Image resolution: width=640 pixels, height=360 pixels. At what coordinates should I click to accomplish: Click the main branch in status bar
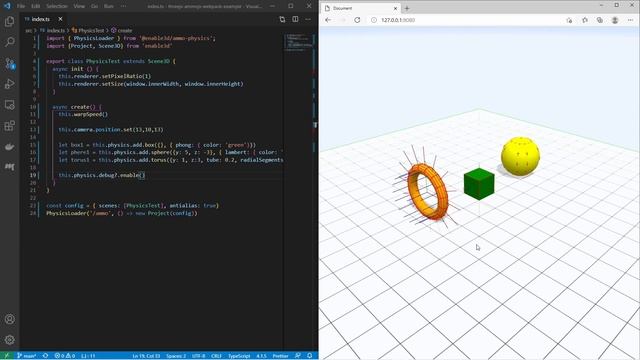click(27, 356)
